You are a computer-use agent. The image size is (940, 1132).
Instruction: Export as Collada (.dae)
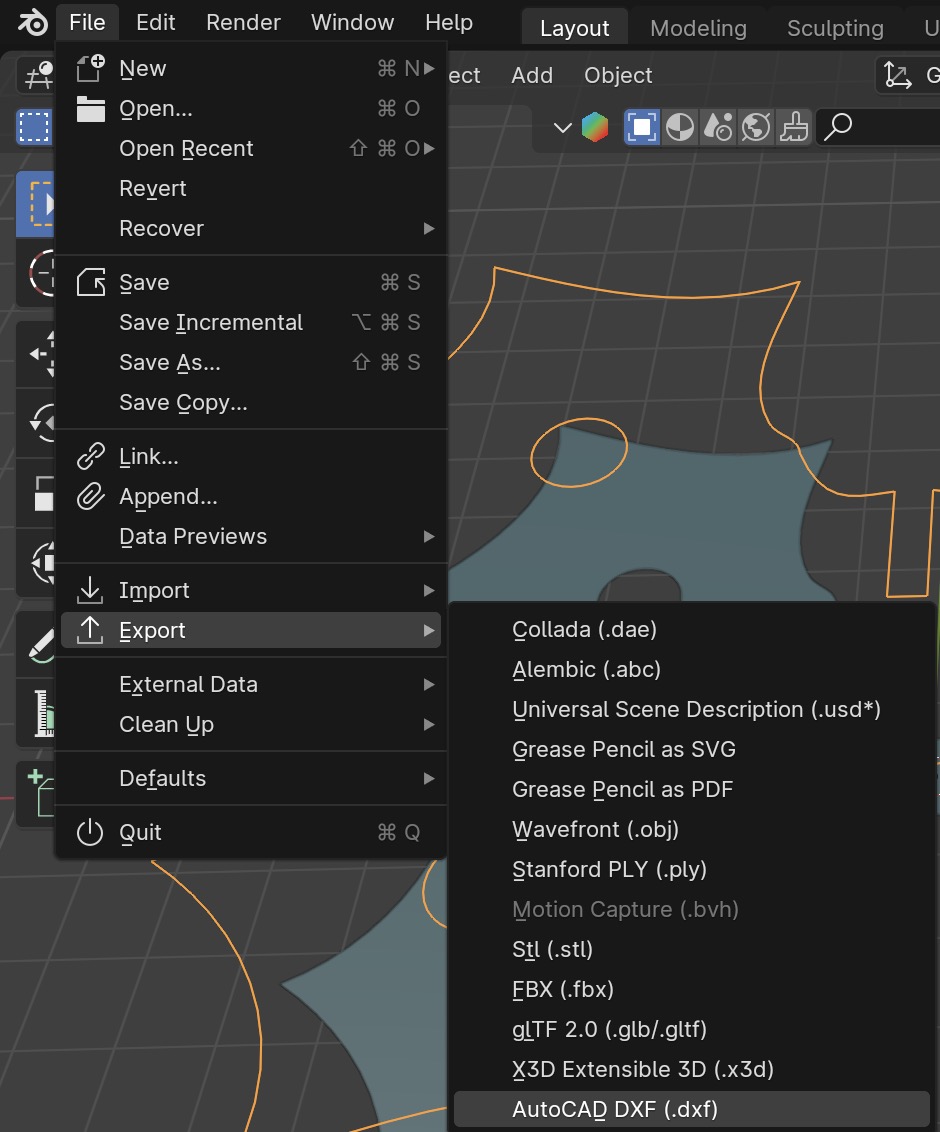[692, 630]
